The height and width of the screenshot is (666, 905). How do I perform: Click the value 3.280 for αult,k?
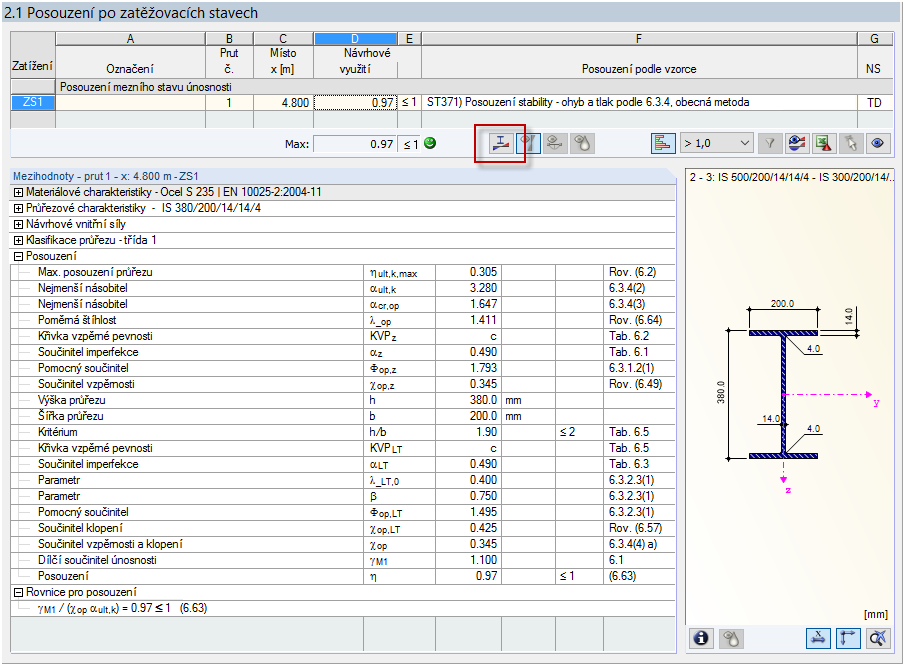coord(483,288)
